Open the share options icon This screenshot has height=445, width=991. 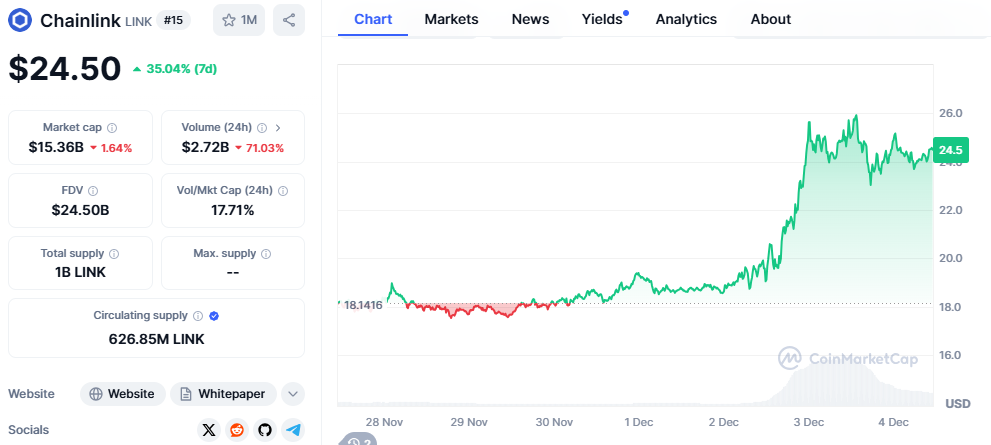pyautogui.click(x=289, y=20)
